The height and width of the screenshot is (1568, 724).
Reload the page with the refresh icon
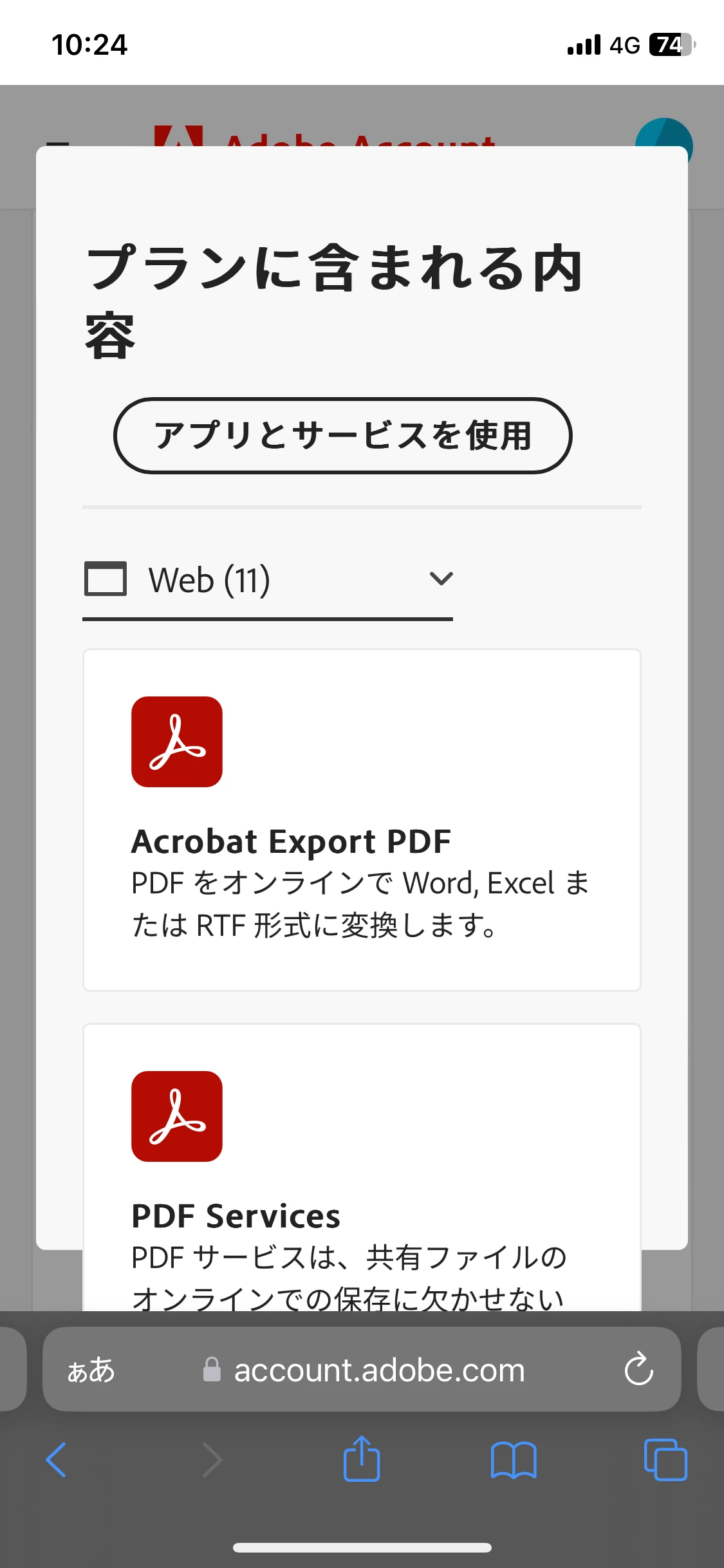pos(638,1368)
